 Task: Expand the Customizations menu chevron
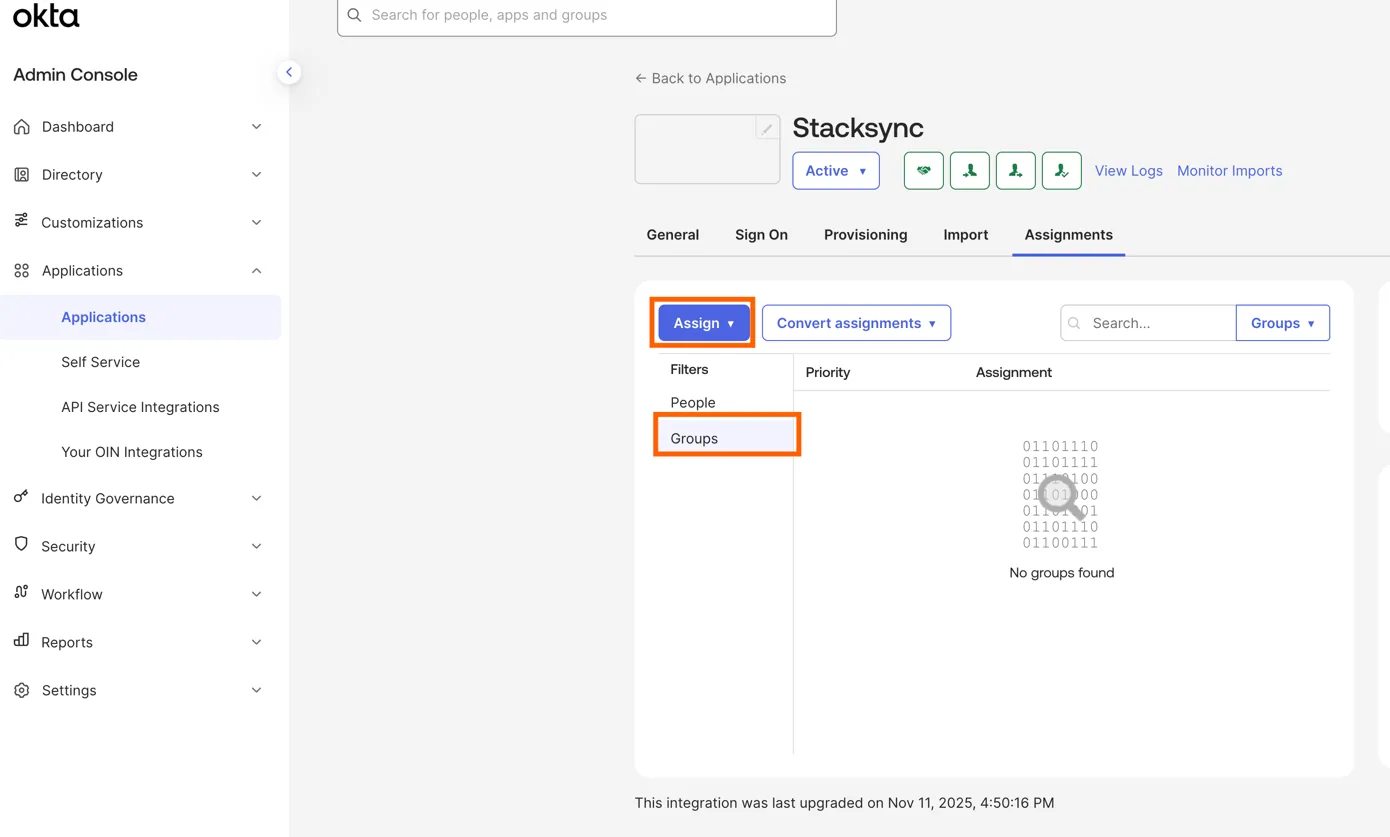[256, 223]
